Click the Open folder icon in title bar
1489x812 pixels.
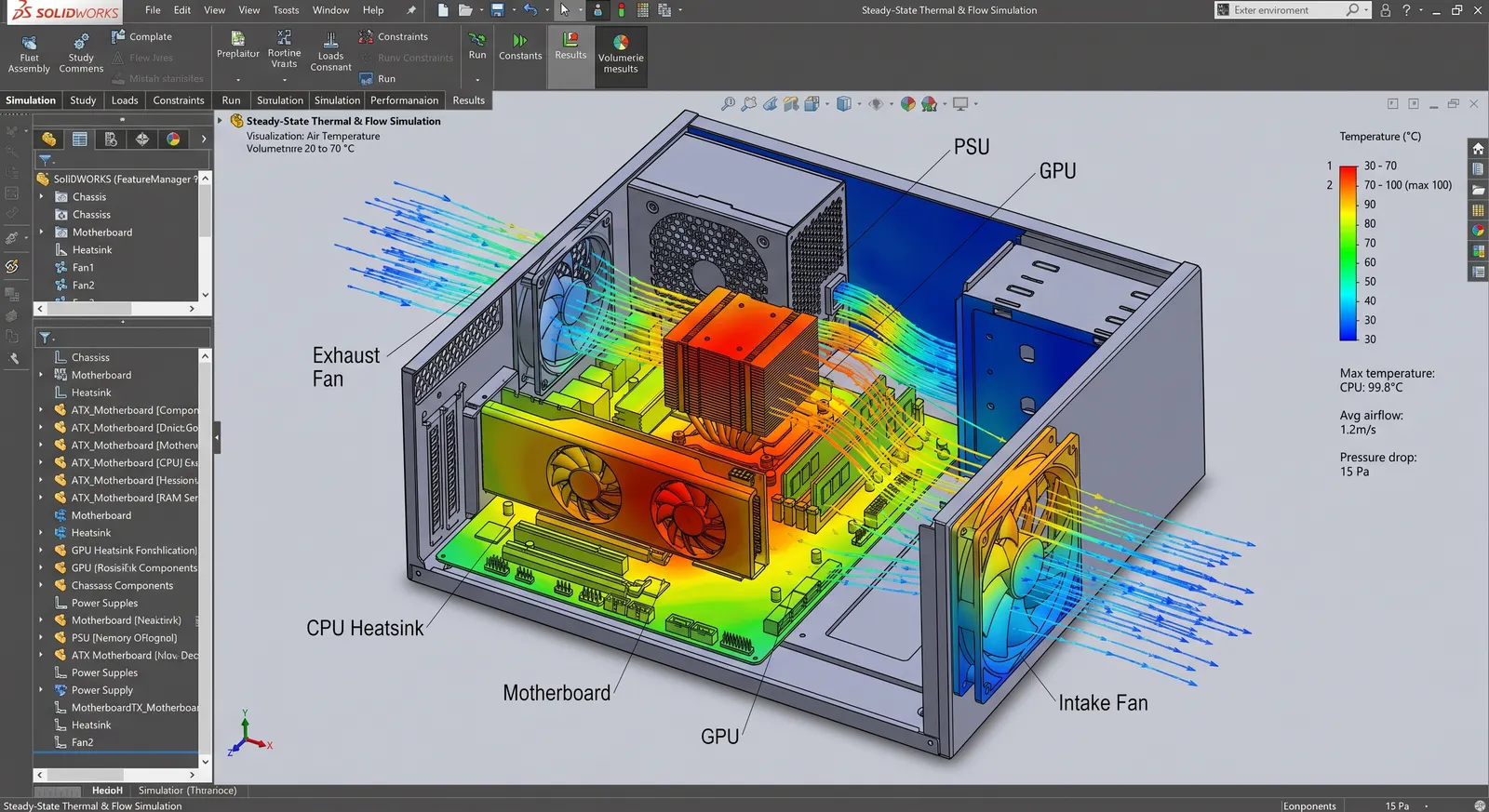tap(465, 10)
